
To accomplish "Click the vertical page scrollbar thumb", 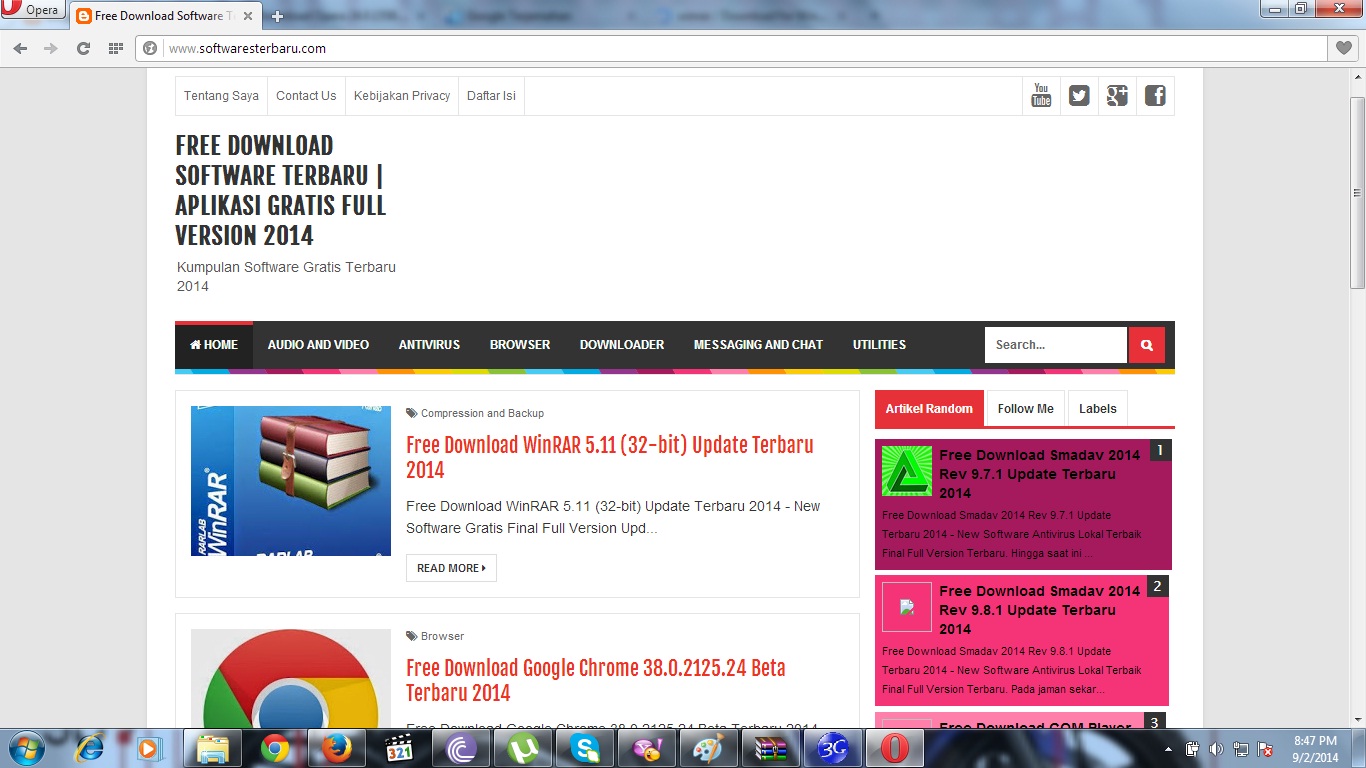I will point(1357,193).
